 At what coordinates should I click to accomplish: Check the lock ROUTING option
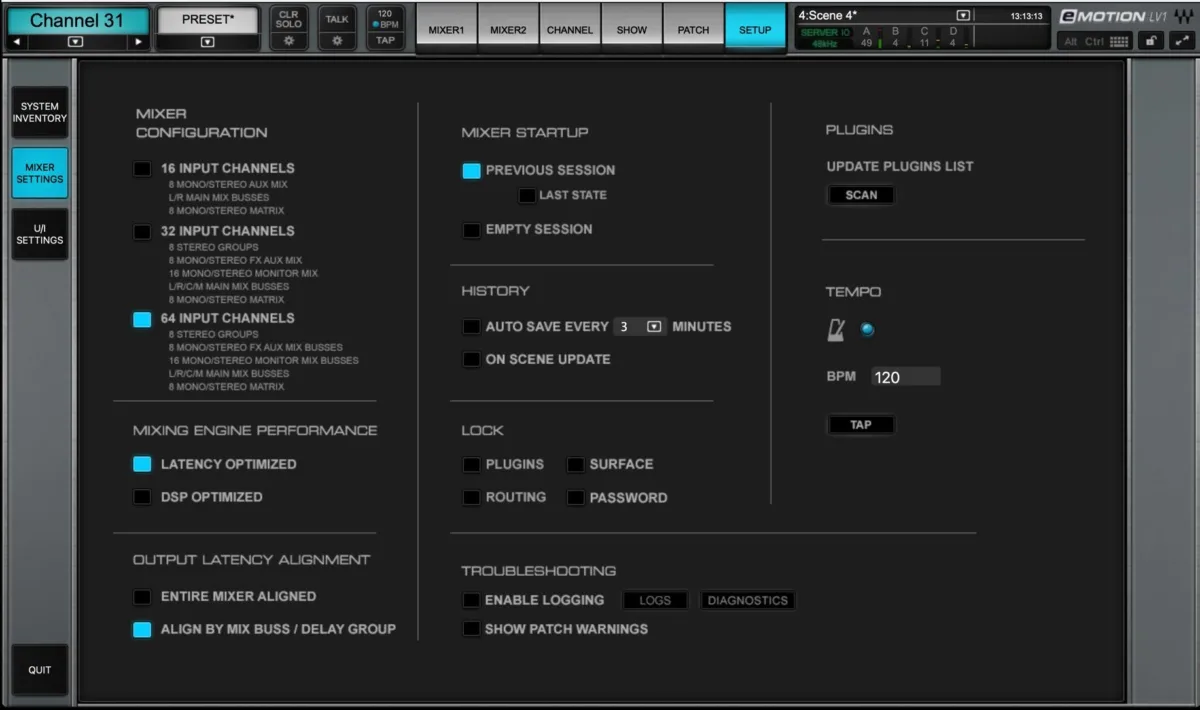coord(471,497)
